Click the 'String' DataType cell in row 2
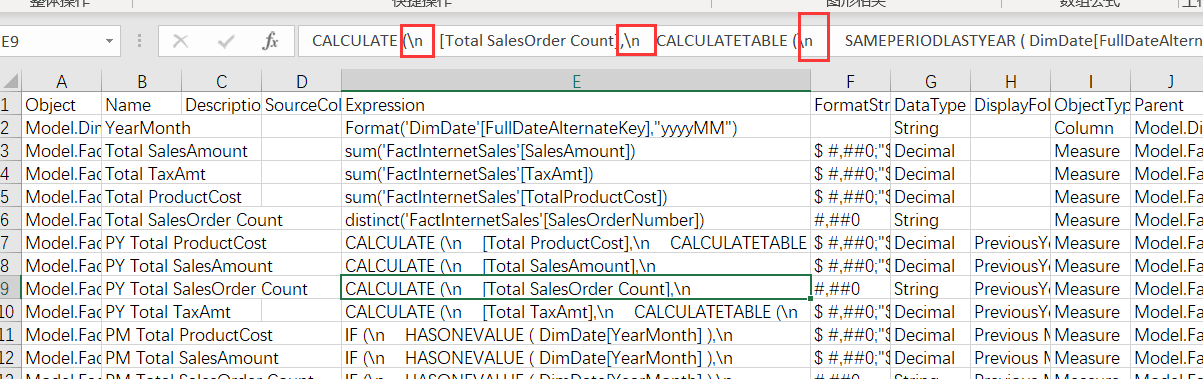 [x=931, y=128]
